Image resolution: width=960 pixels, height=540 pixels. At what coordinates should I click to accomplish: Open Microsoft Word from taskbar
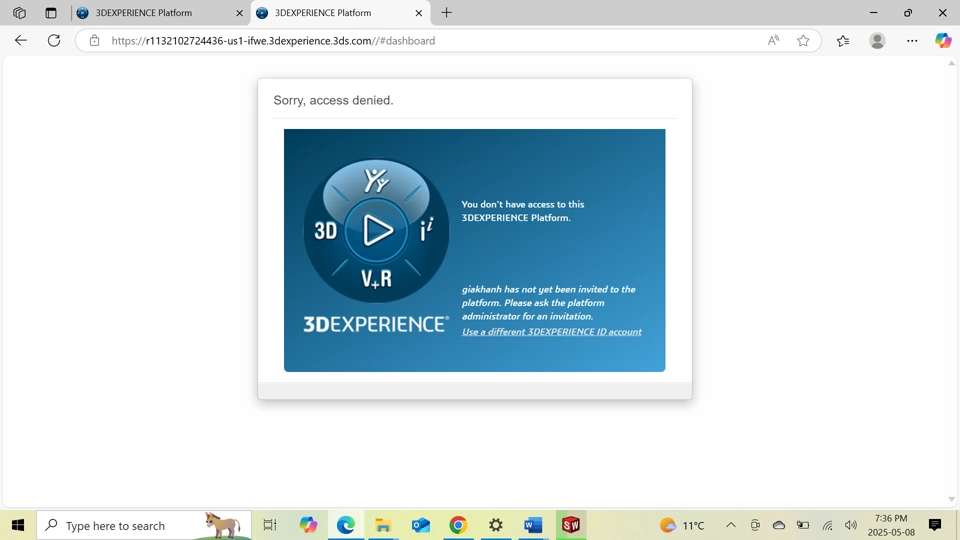(x=533, y=525)
